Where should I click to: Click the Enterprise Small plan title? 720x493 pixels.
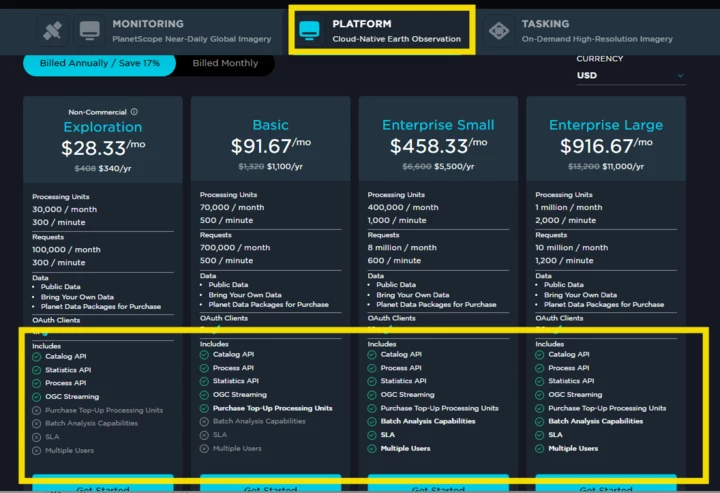click(x=438, y=125)
